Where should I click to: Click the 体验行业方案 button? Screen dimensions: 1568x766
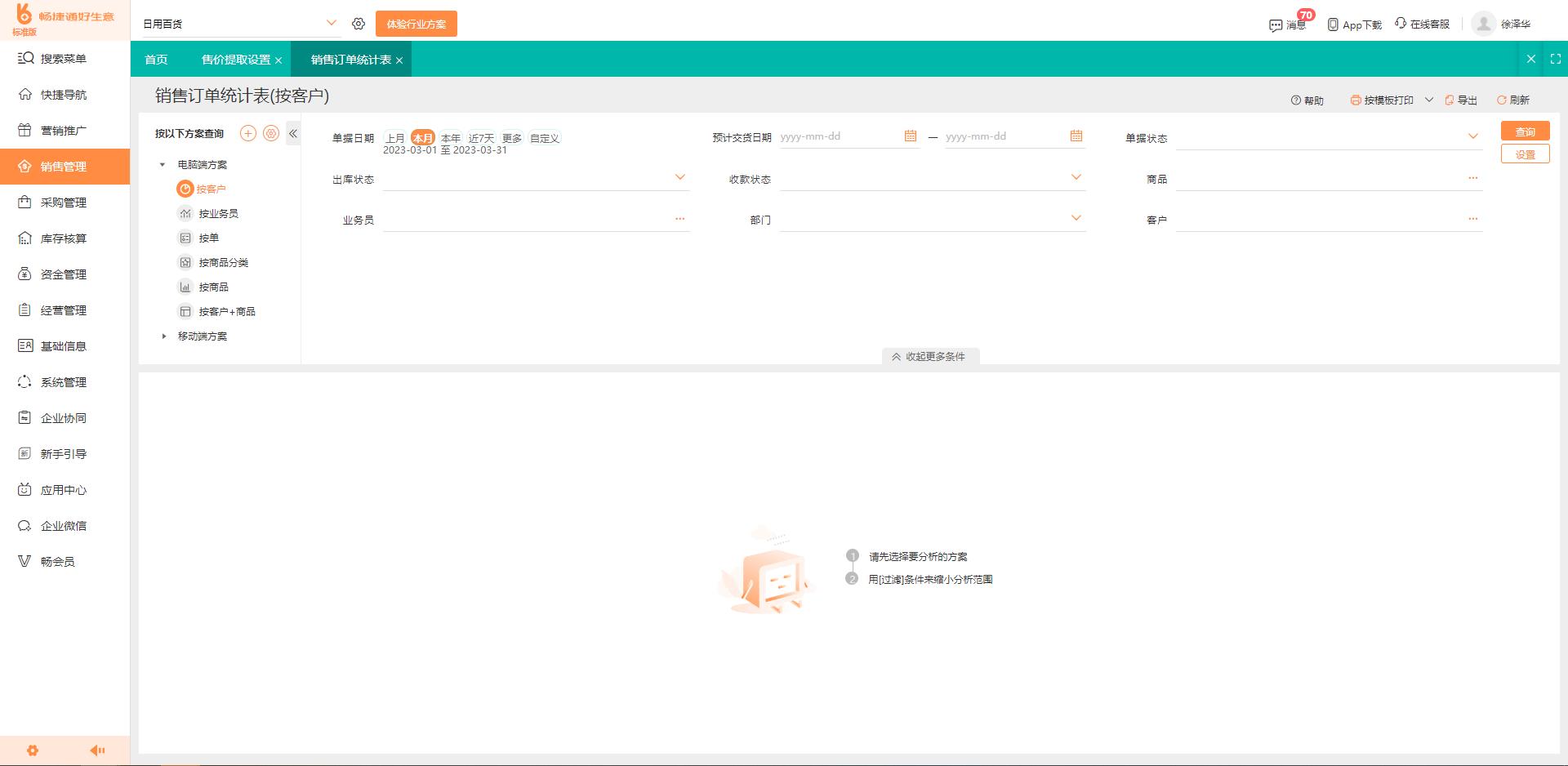[416, 23]
